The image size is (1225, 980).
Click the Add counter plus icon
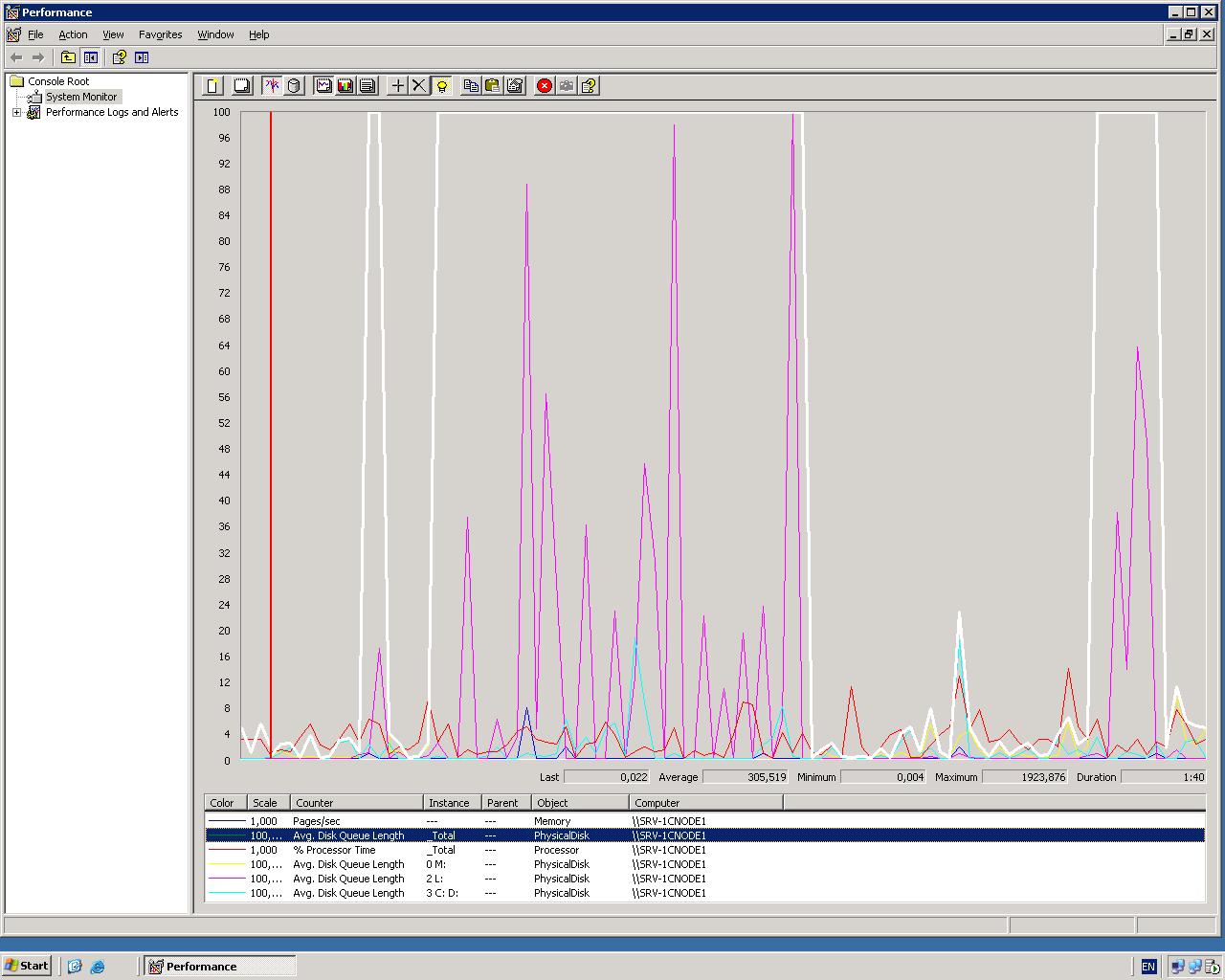click(398, 86)
